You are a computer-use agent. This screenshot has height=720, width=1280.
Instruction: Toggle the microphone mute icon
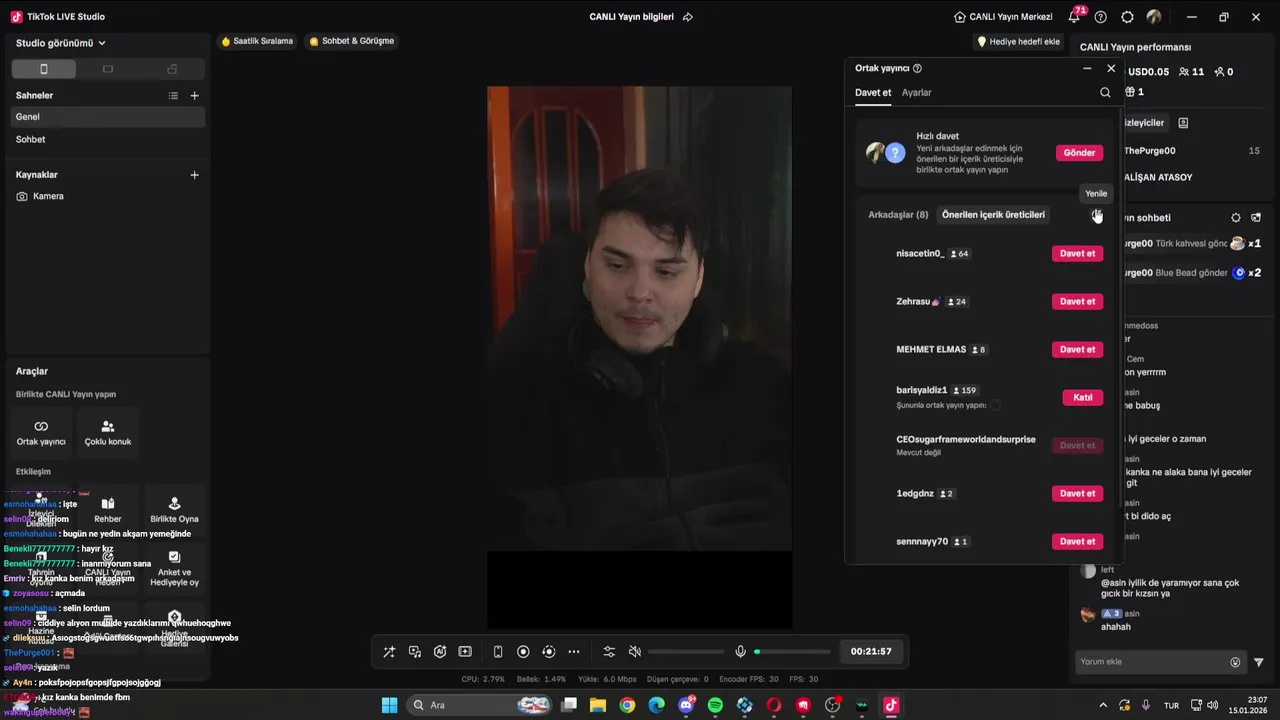pyautogui.click(x=740, y=652)
